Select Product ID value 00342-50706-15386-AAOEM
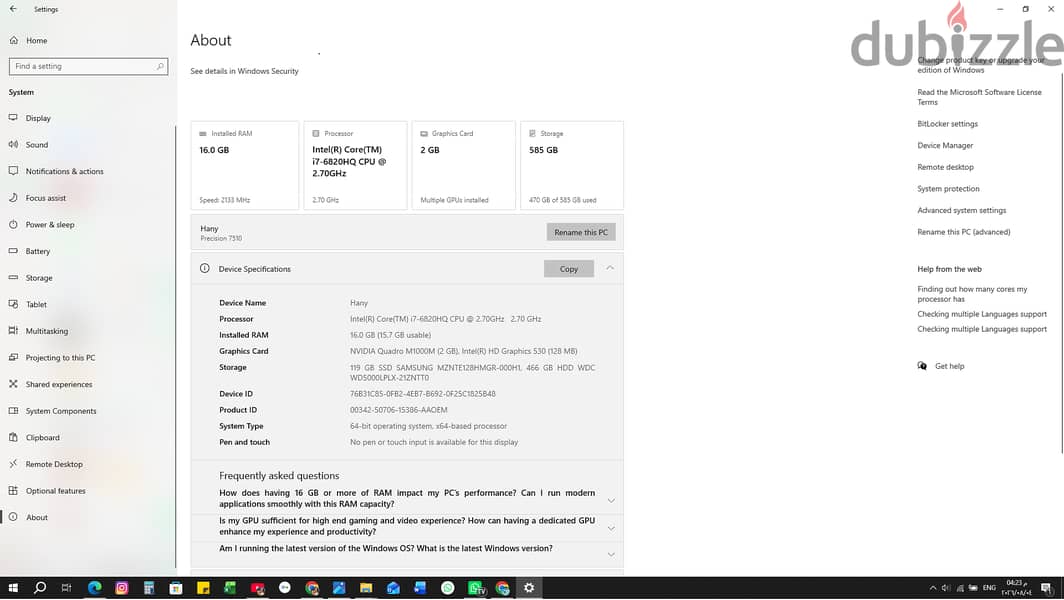This screenshot has height=600, width=1064. click(398, 410)
